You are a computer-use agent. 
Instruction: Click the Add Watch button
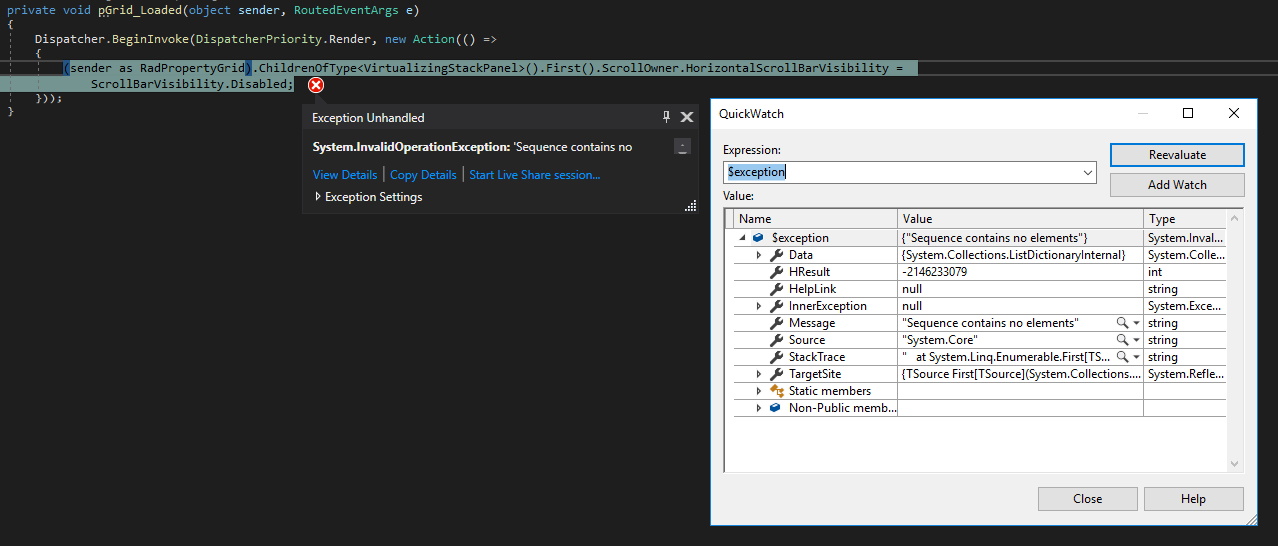coord(1177,185)
